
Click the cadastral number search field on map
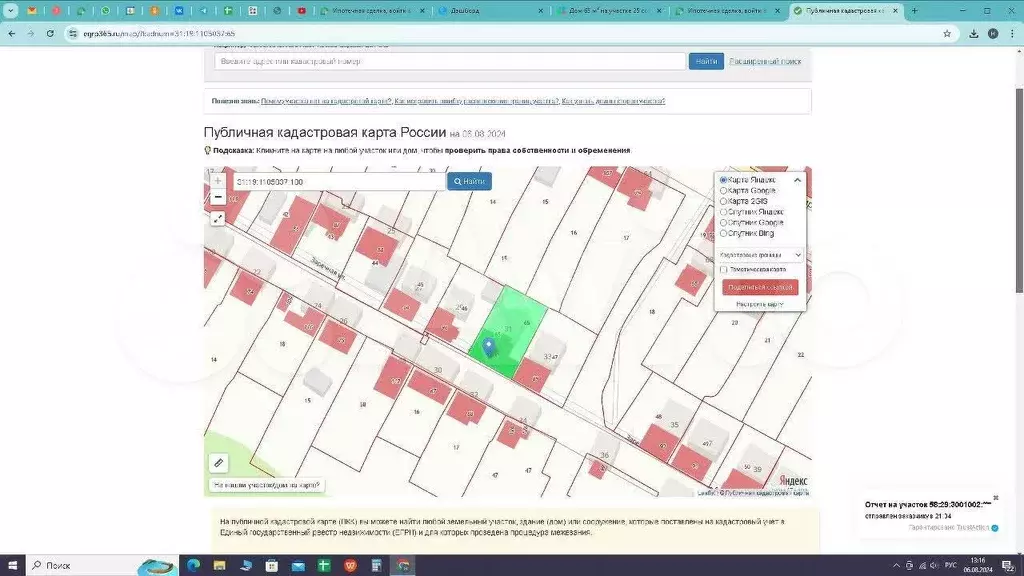coord(339,182)
